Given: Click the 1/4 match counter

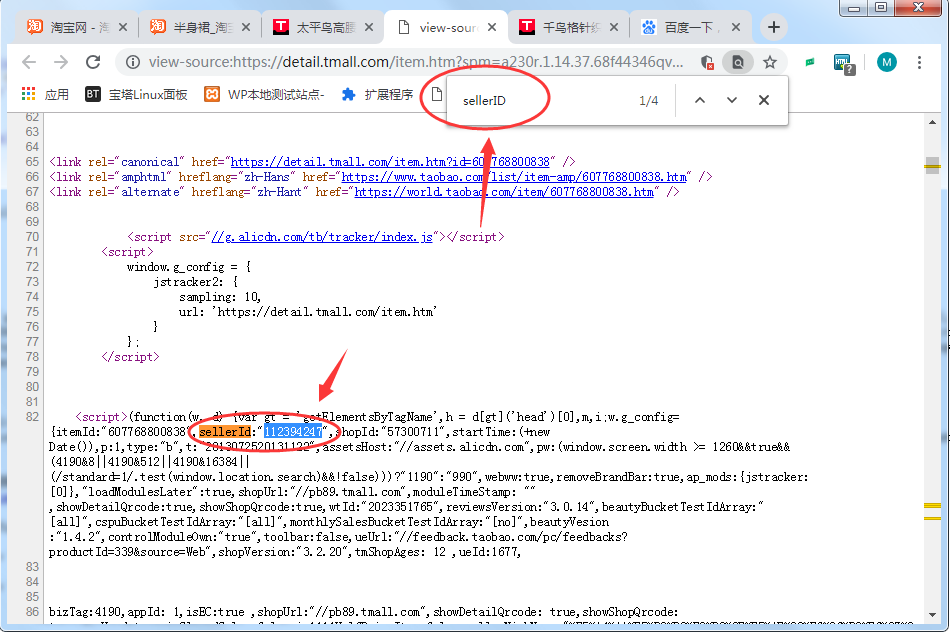Looking at the screenshot, I should pos(648,101).
